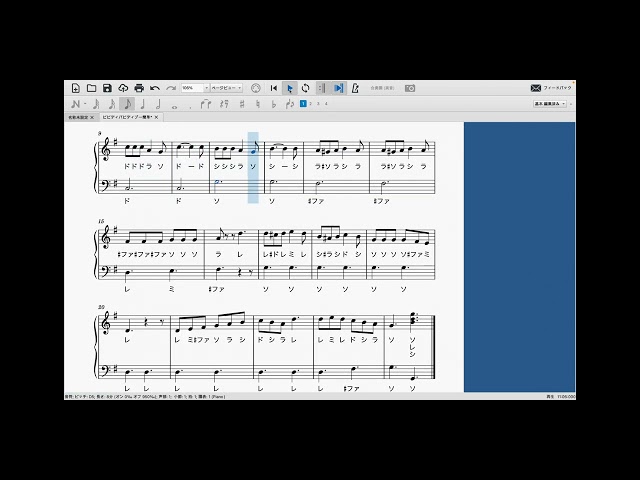
Task: Insert a rest with rest icon
Action: point(224,104)
